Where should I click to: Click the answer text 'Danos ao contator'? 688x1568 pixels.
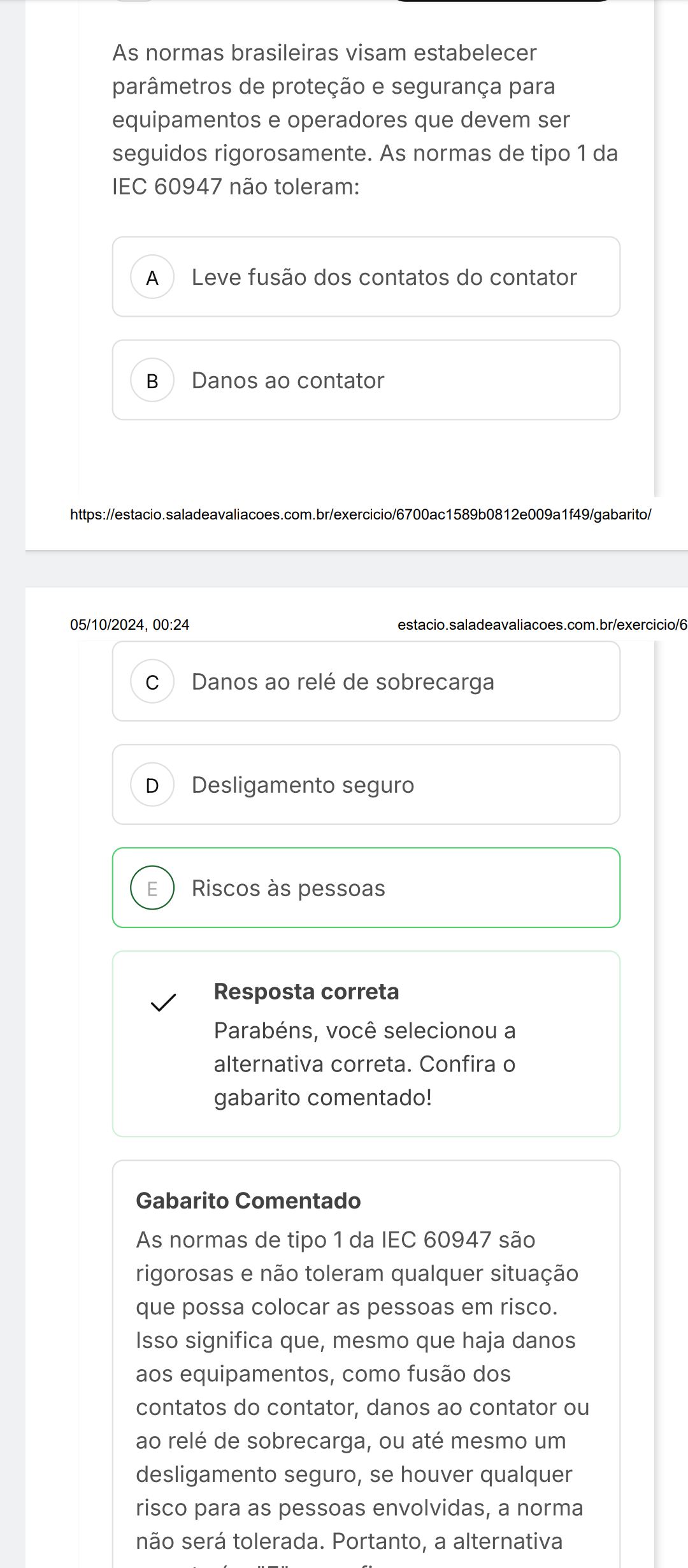click(288, 381)
